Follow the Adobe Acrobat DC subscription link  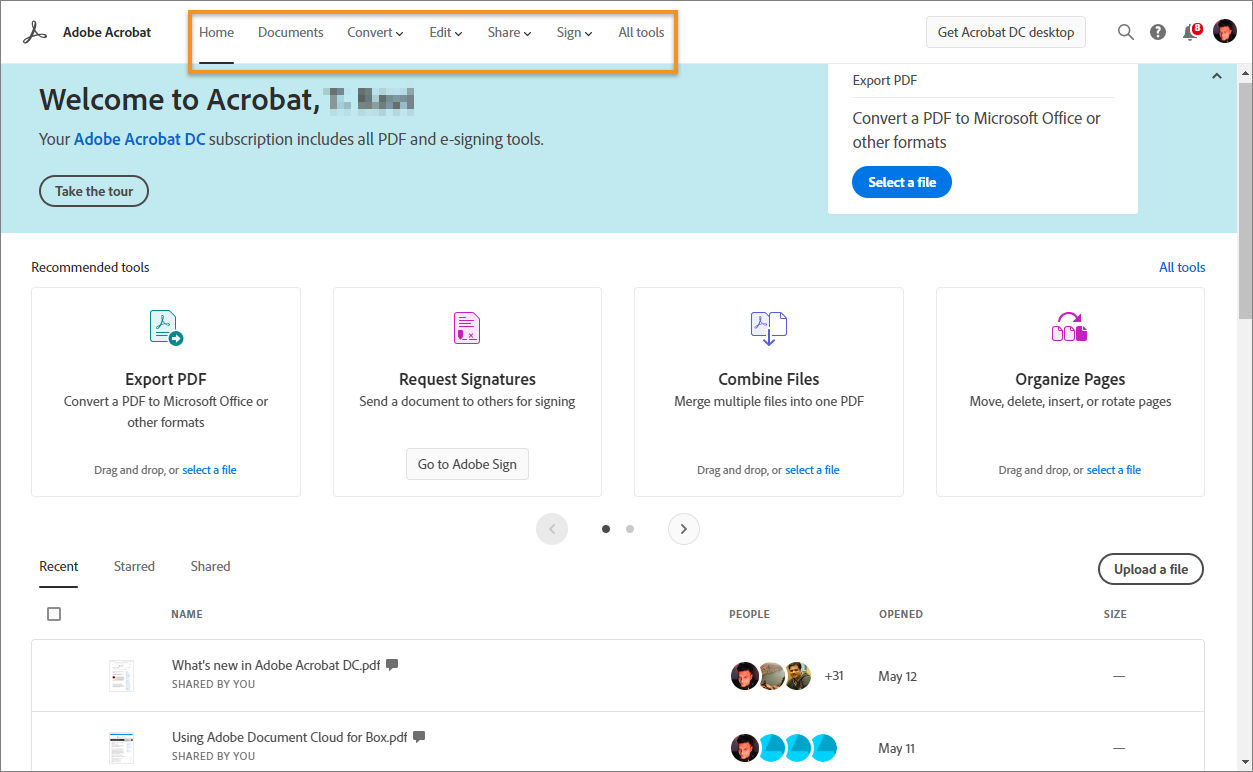[139, 139]
